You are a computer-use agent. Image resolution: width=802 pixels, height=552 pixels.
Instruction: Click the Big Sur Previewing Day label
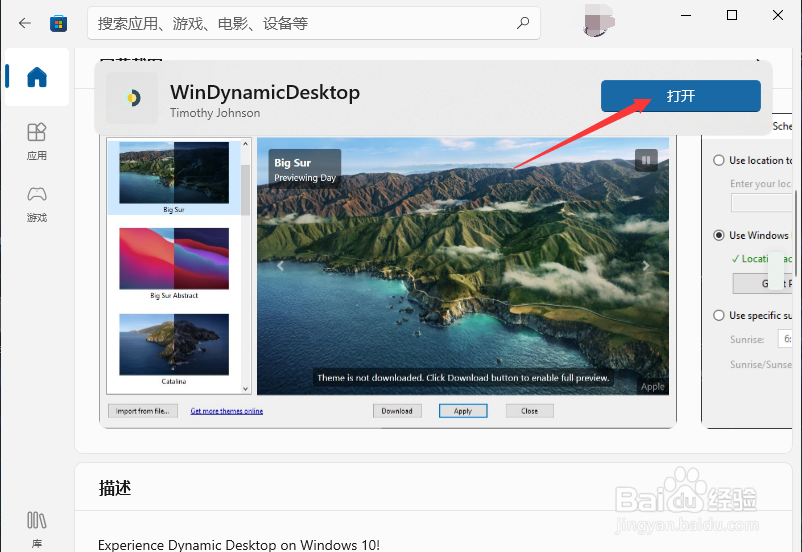click(x=305, y=170)
